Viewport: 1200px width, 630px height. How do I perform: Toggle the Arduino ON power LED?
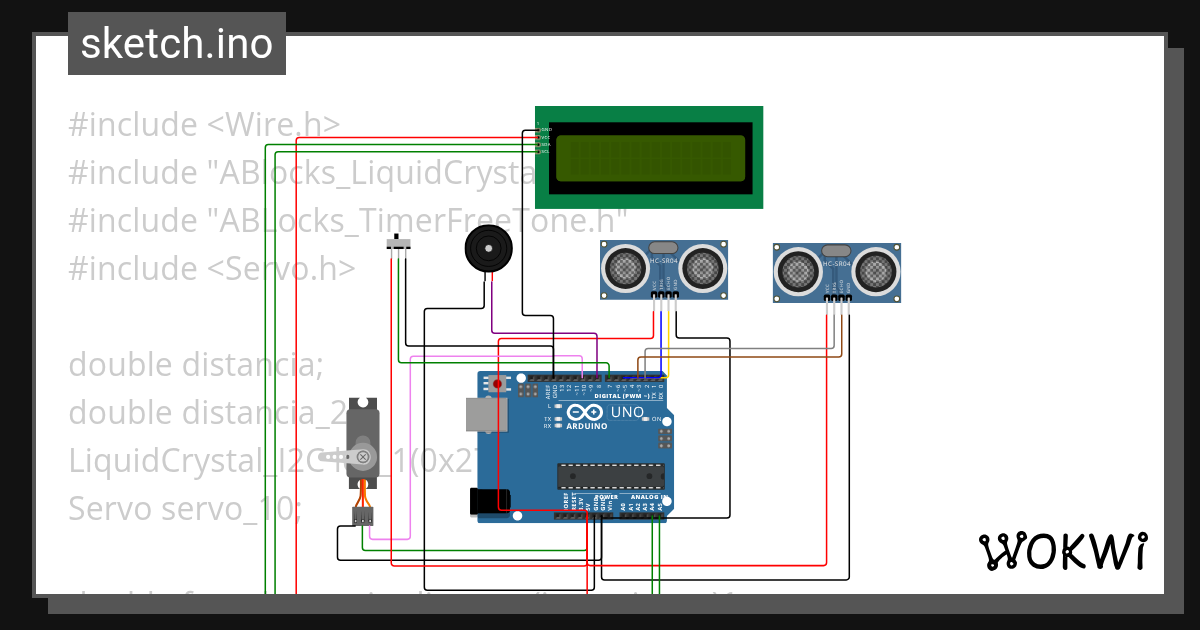click(647, 418)
